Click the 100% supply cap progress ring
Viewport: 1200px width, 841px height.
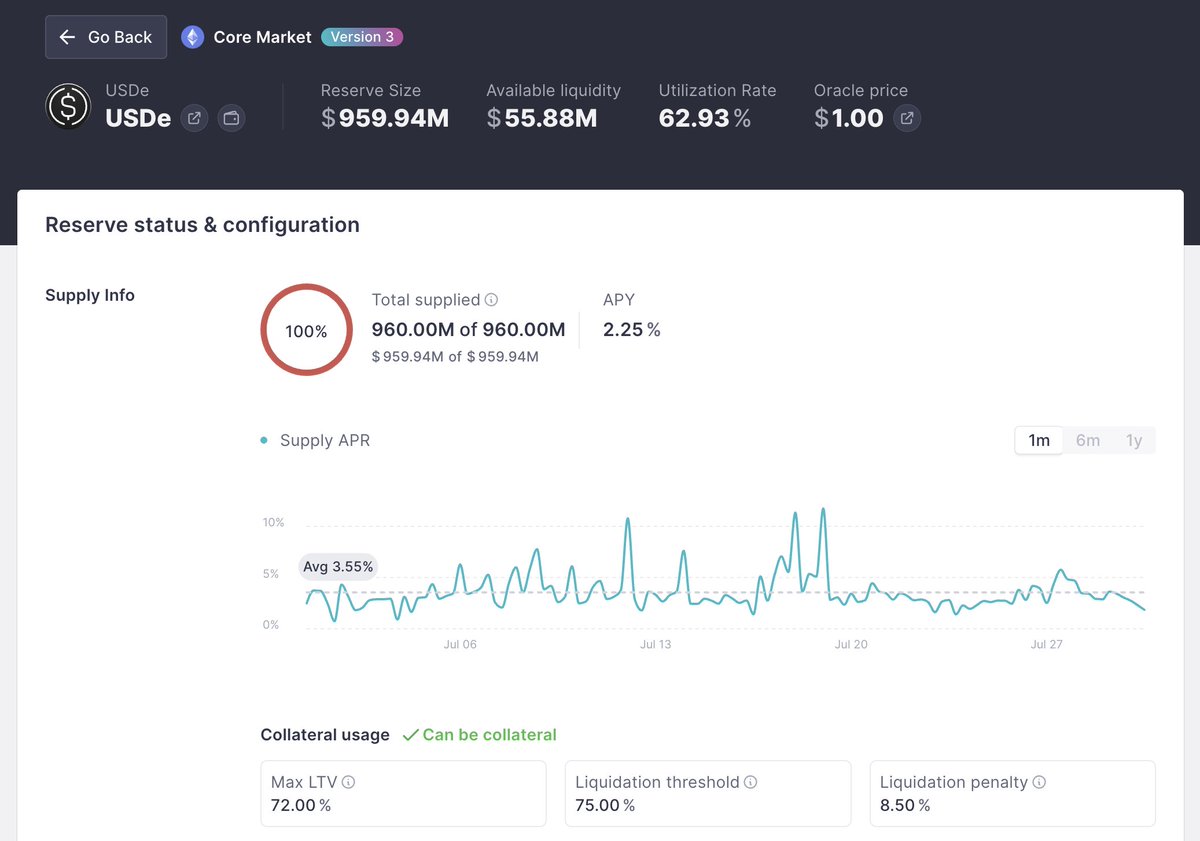click(306, 330)
